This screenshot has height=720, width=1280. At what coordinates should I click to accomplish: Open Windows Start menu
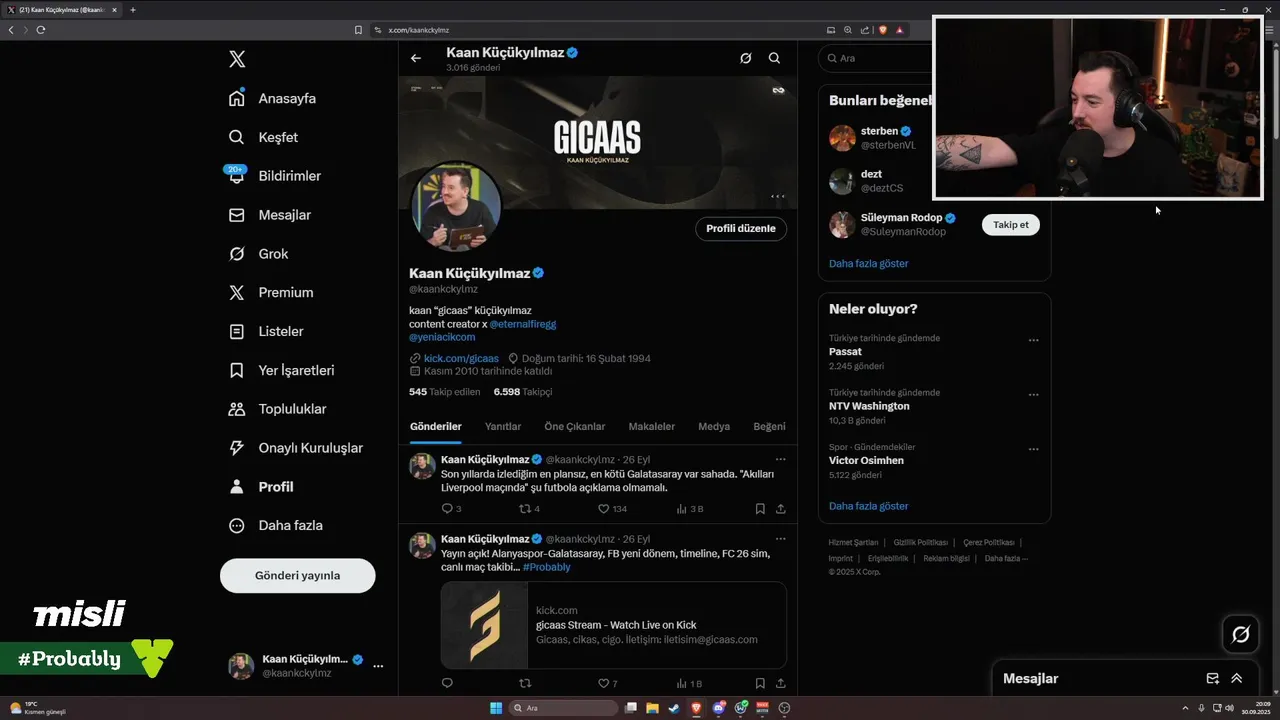coord(496,708)
